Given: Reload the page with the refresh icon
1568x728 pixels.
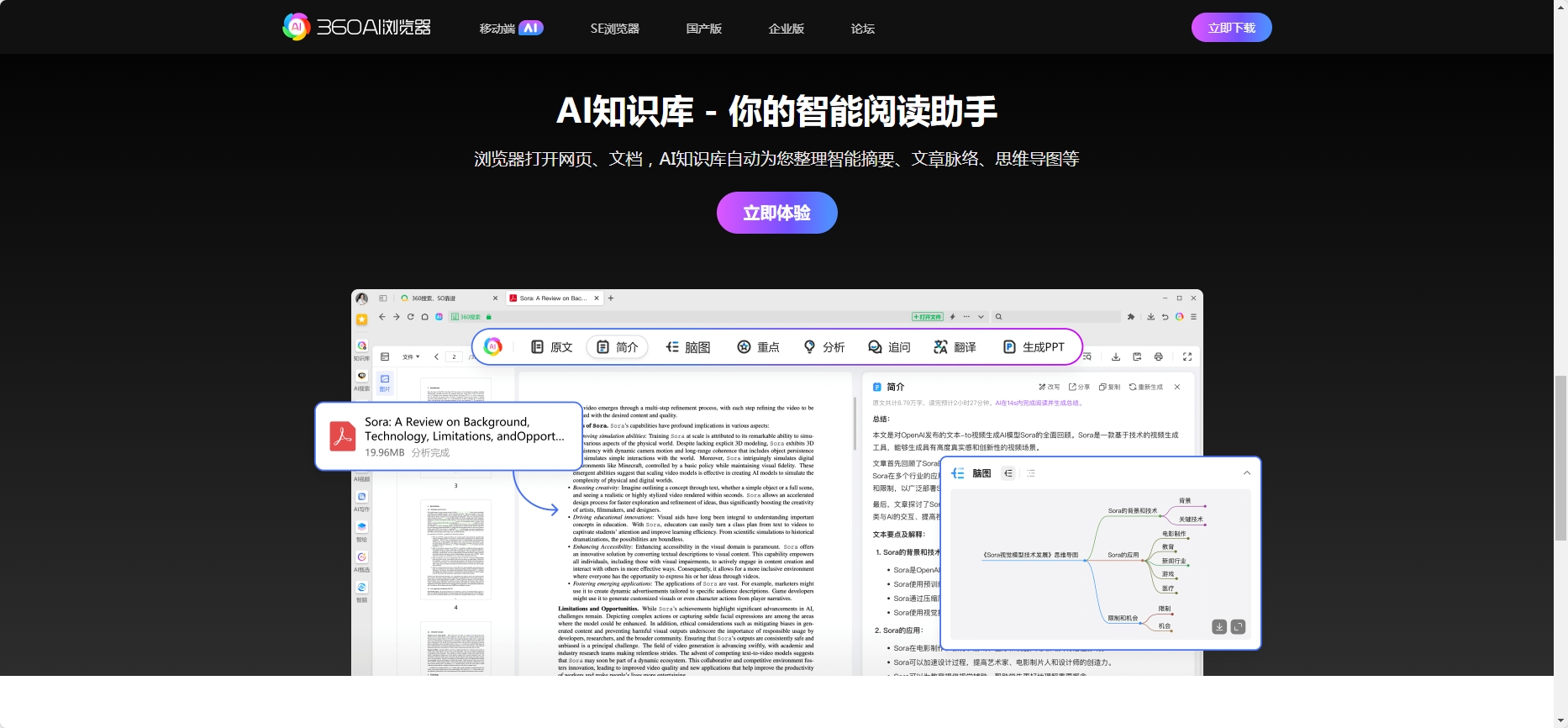Looking at the screenshot, I should point(411,317).
